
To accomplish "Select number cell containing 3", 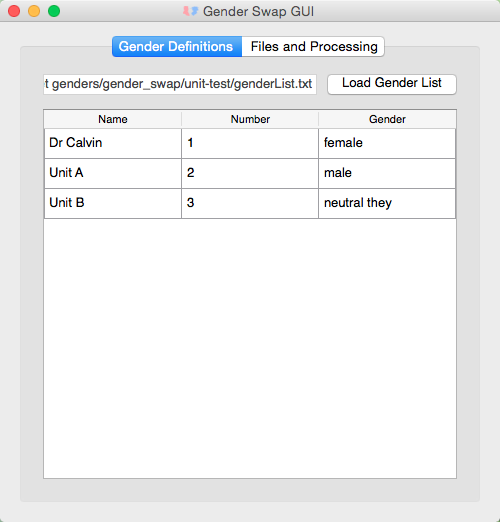I will pos(250,203).
